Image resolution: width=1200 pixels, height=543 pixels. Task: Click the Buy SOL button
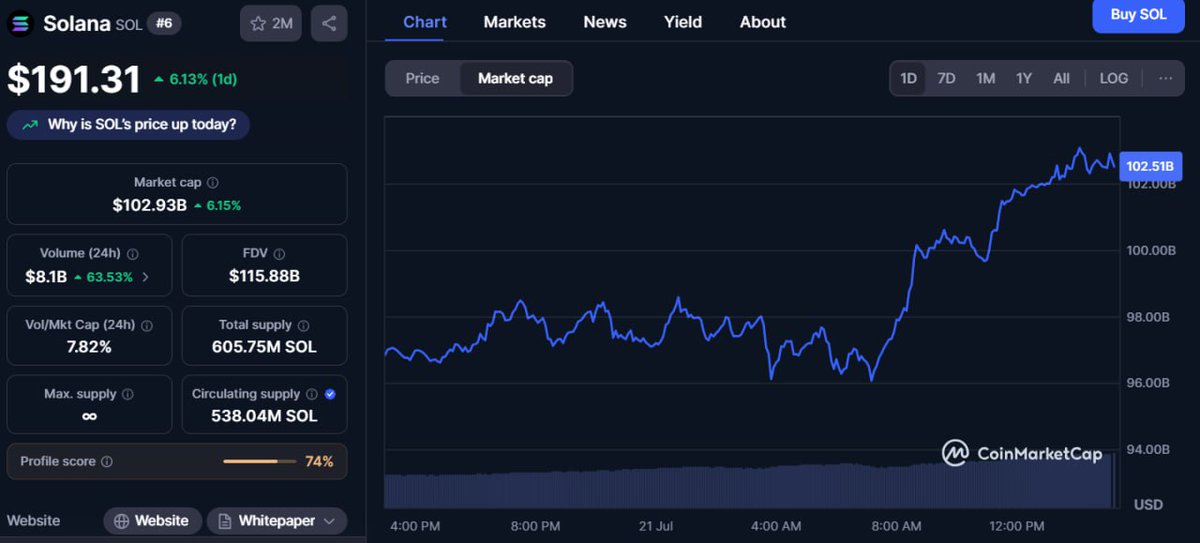pyautogui.click(x=1138, y=15)
